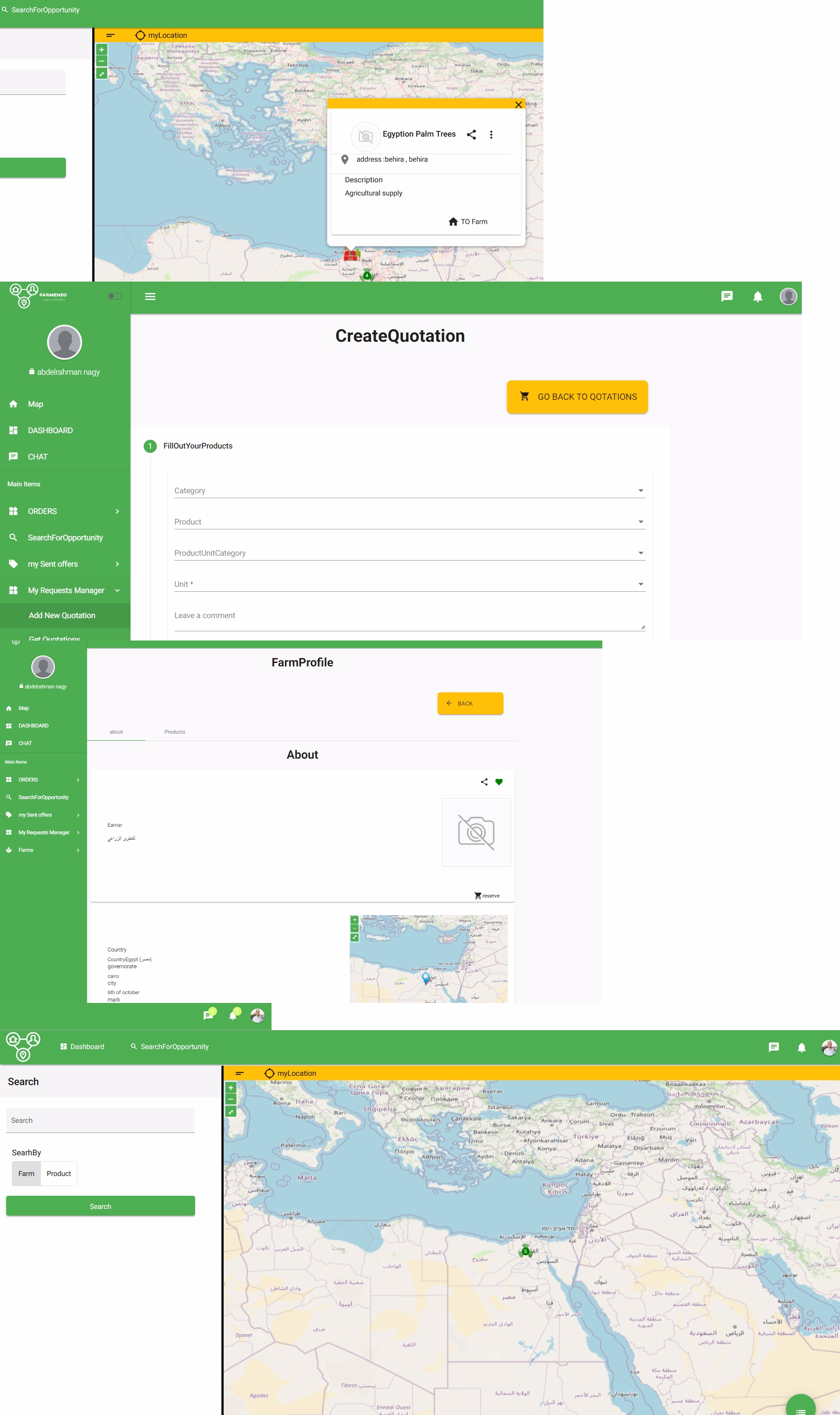Viewport: 840px width, 1415px height.
Task: Zoom in on the bottom search map
Action: (231, 1087)
